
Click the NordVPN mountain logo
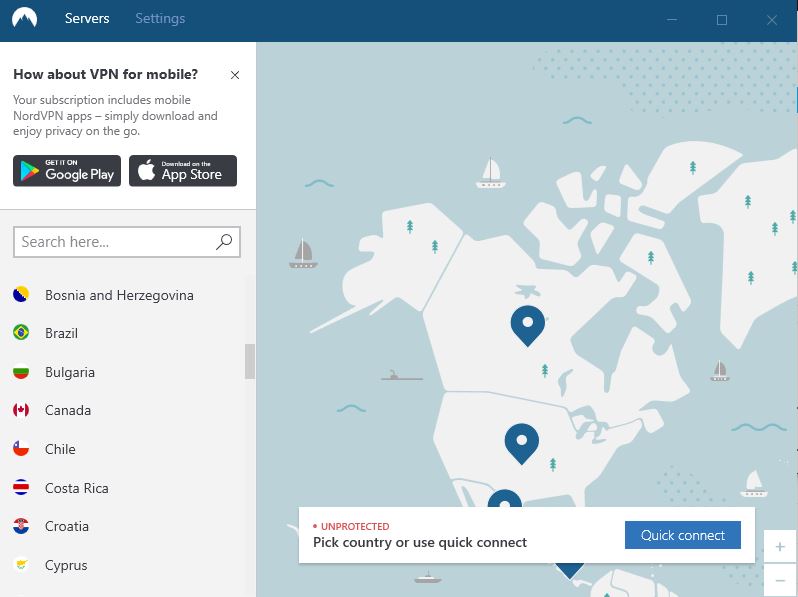[x=24, y=18]
